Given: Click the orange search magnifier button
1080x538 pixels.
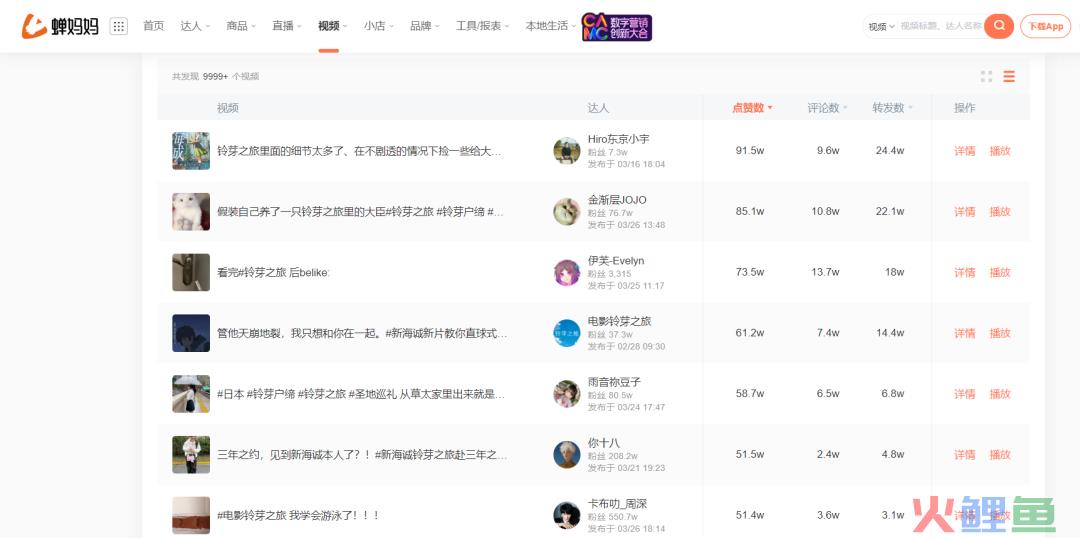Looking at the screenshot, I should [x=999, y=26].
